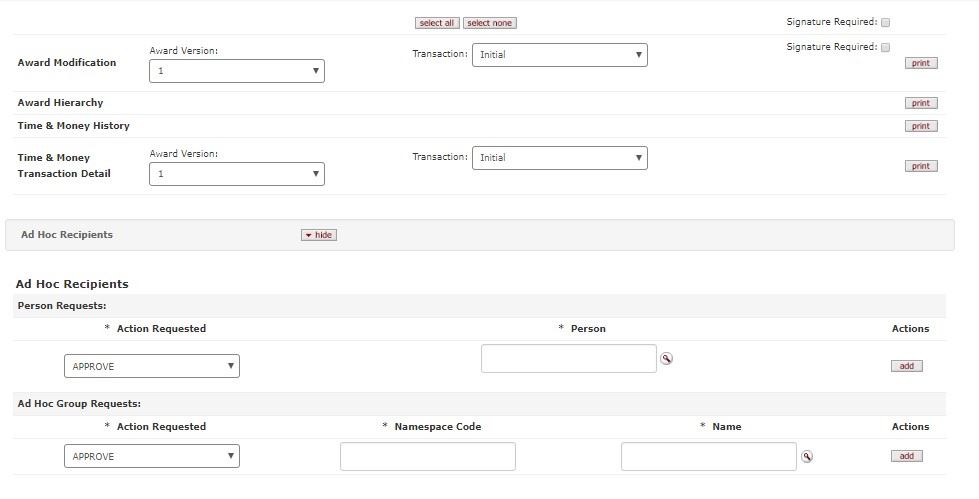The width and height of the screenshot is (979, 499).
Task: Check the top Signature Required checkbox
Action: click(885, 22)
